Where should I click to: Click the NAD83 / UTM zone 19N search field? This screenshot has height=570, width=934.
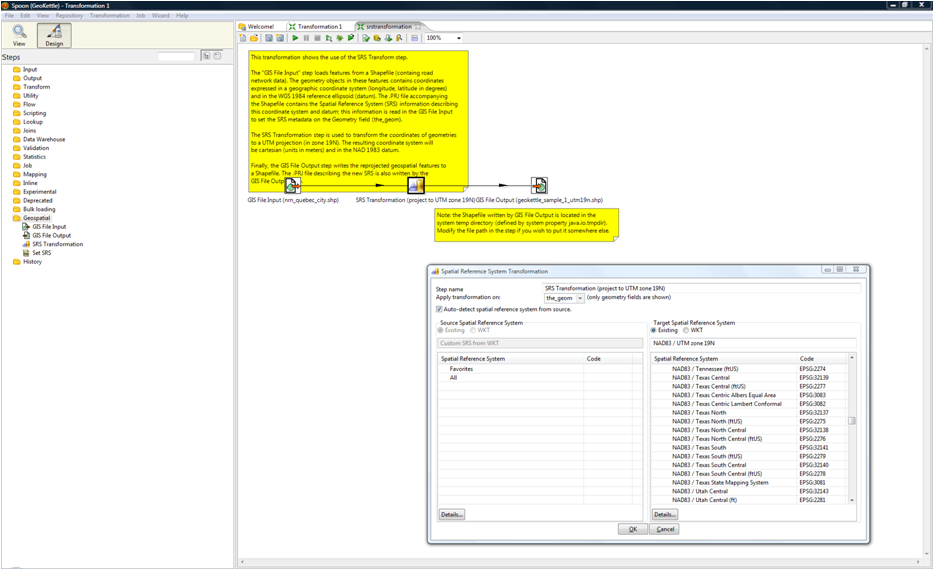click(x=754, y=343)
